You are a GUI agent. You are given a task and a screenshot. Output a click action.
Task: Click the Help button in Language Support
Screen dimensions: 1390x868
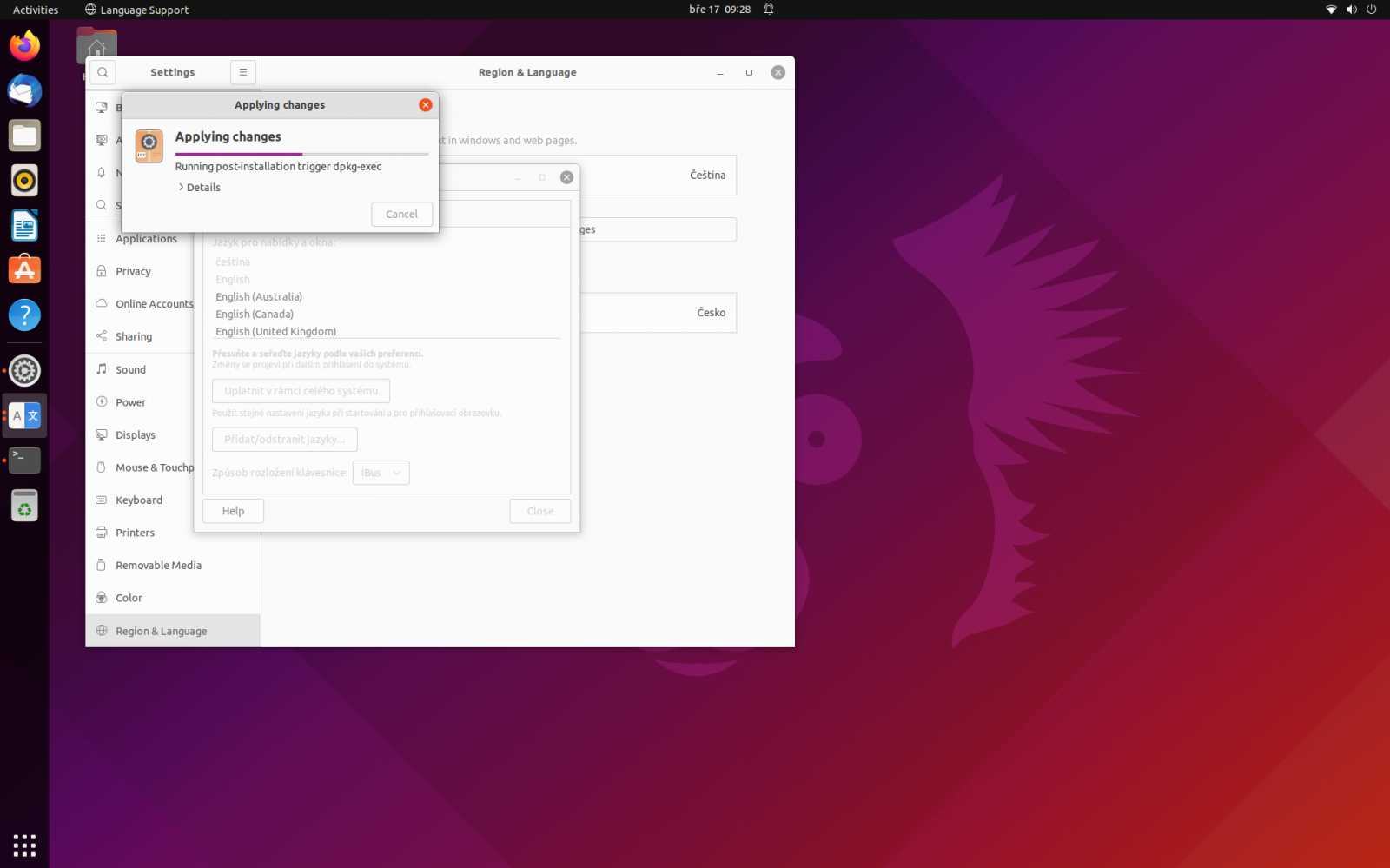tap(233, 511)
